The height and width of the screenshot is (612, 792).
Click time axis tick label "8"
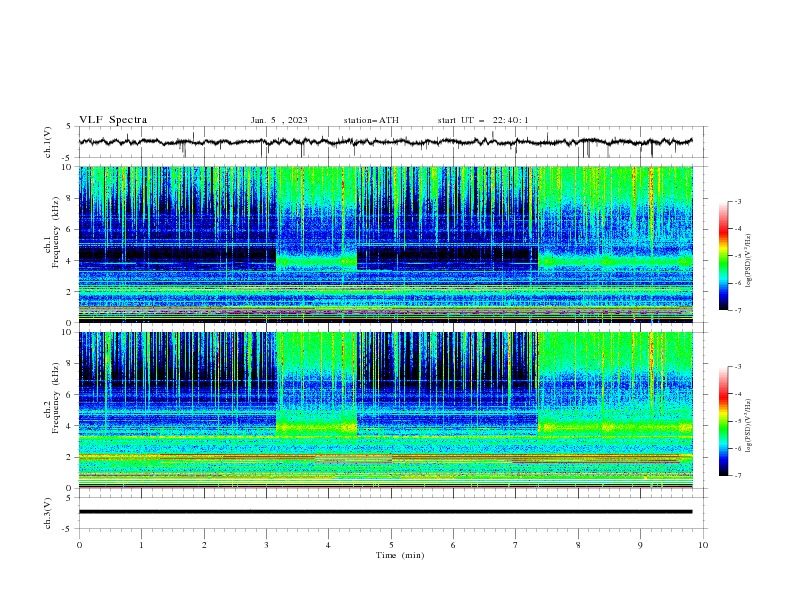pos(578,545)
